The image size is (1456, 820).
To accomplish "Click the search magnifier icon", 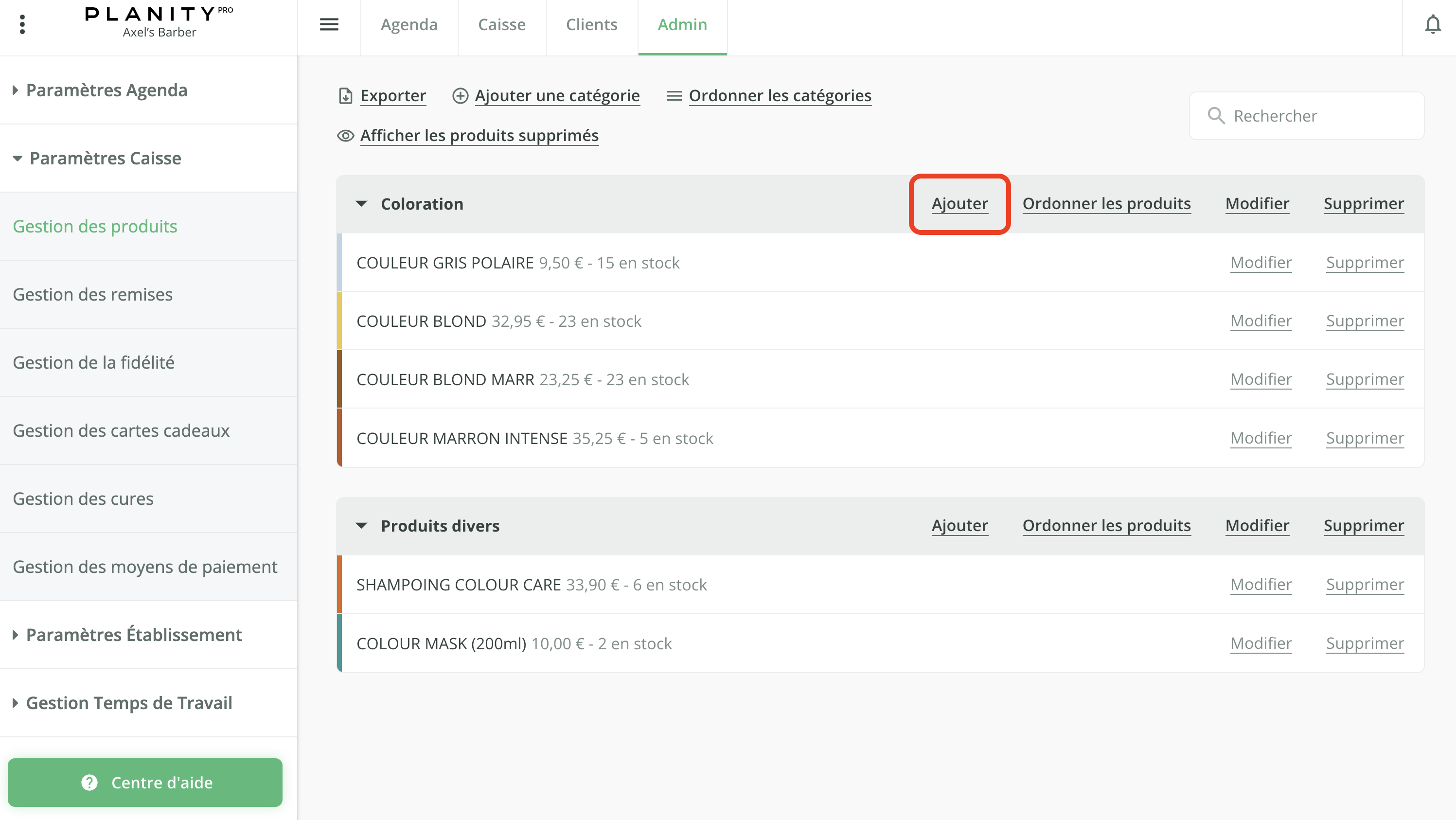I will (1216, 116).
